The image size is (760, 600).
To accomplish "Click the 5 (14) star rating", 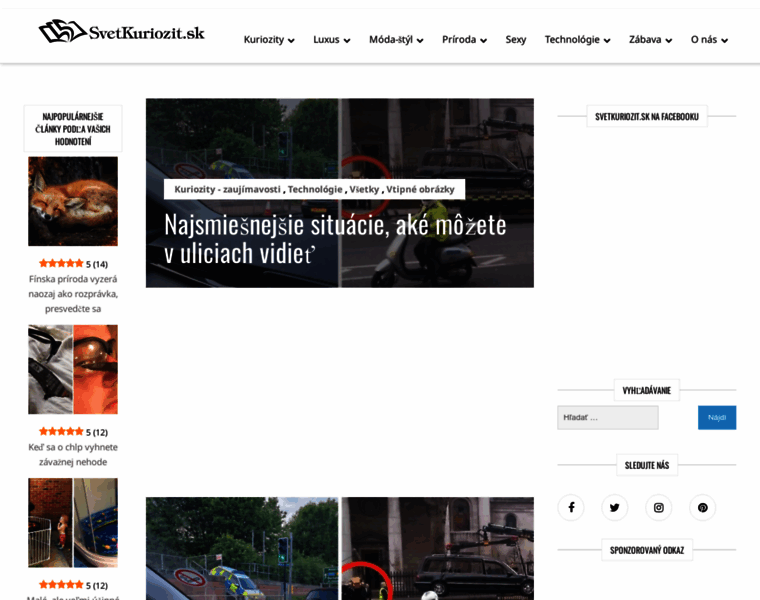I will tap(73, 264).
